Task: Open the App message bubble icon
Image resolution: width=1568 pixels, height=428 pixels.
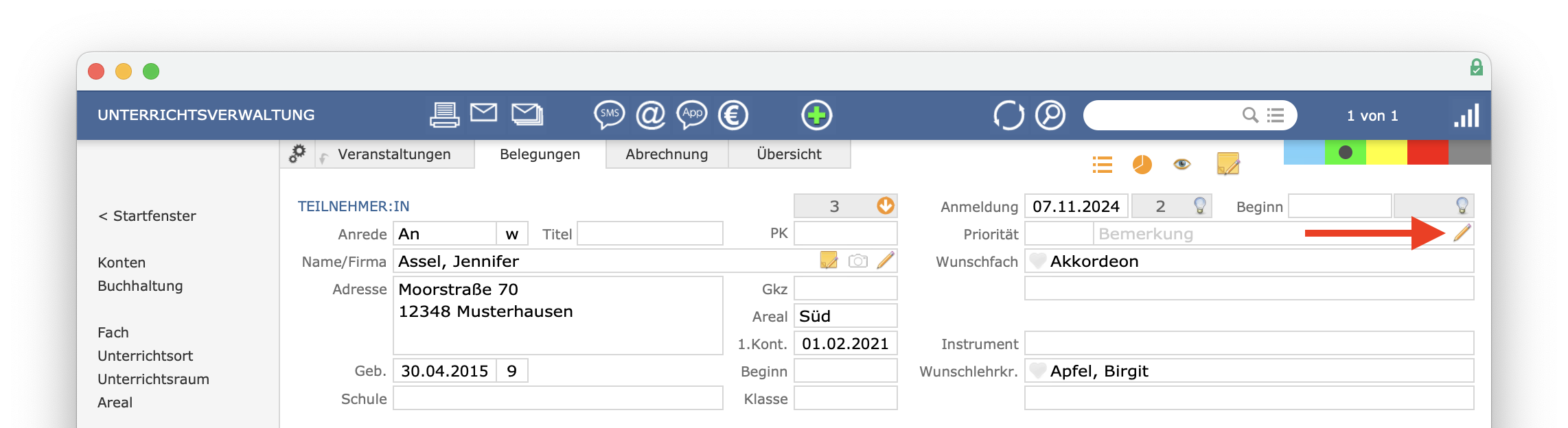Action: coord(692,115)
